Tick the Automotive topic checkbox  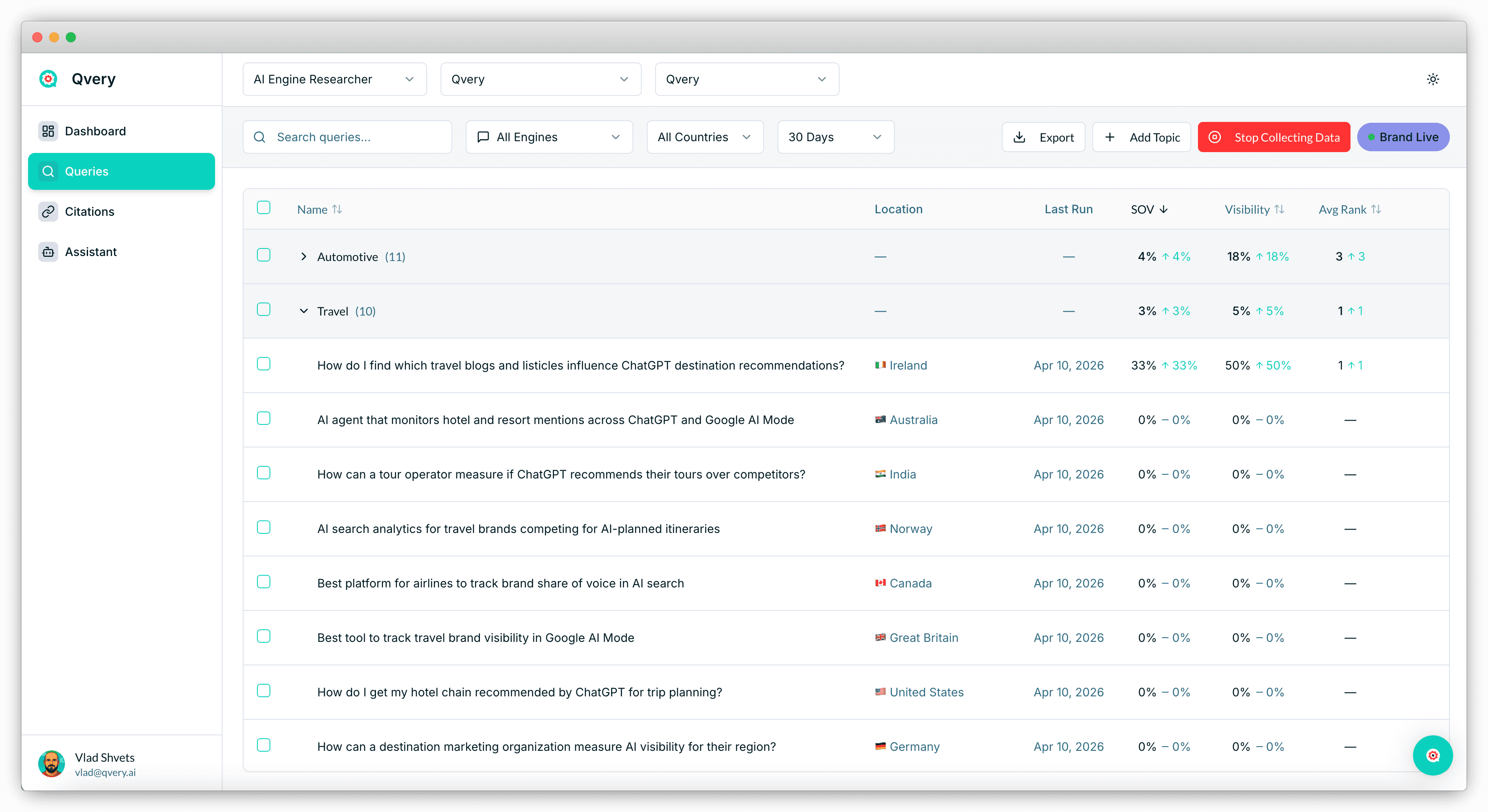263,255
